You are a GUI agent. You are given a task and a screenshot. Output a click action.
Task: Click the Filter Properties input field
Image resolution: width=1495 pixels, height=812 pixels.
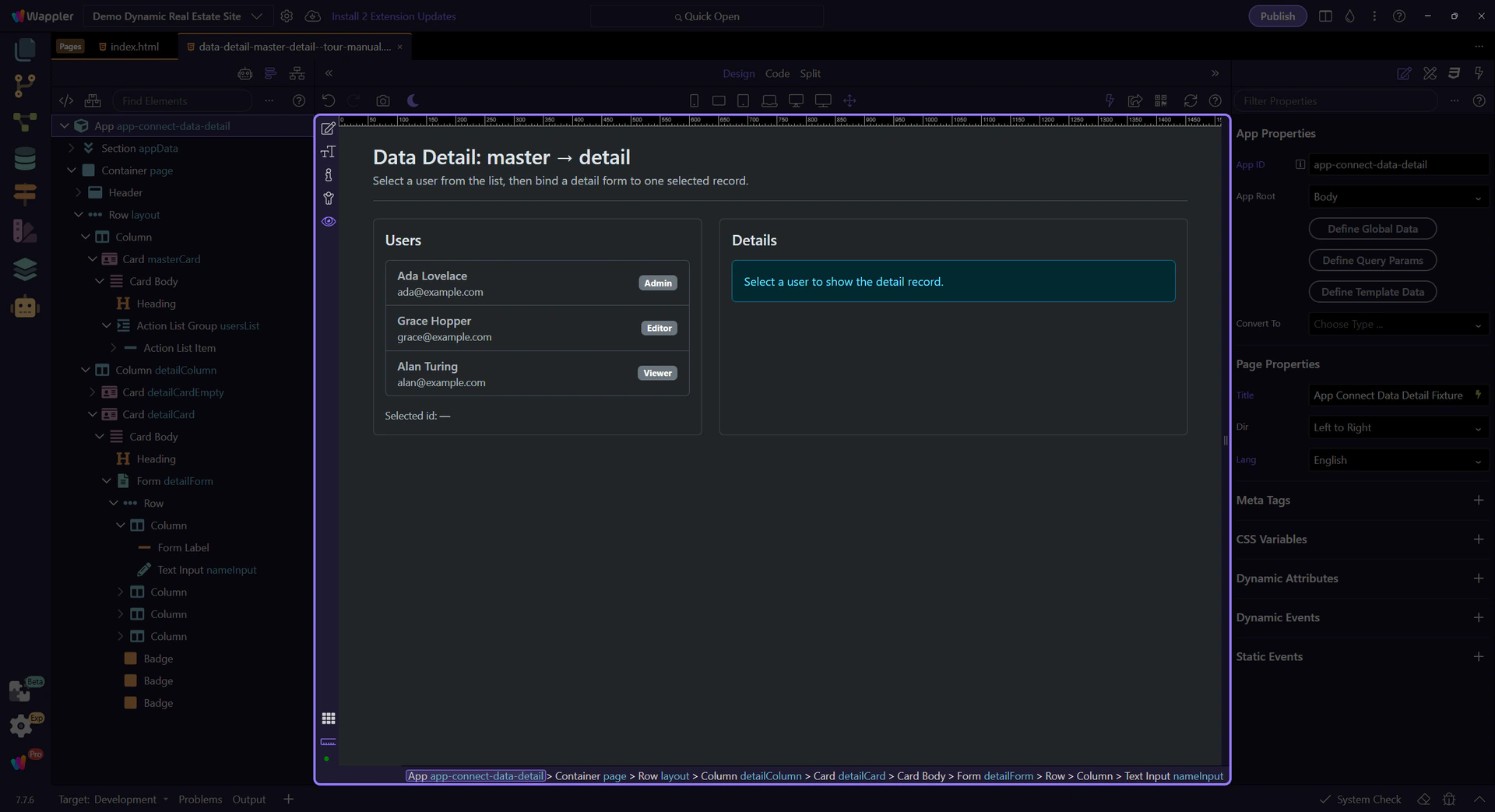(x=1336, y=101)
